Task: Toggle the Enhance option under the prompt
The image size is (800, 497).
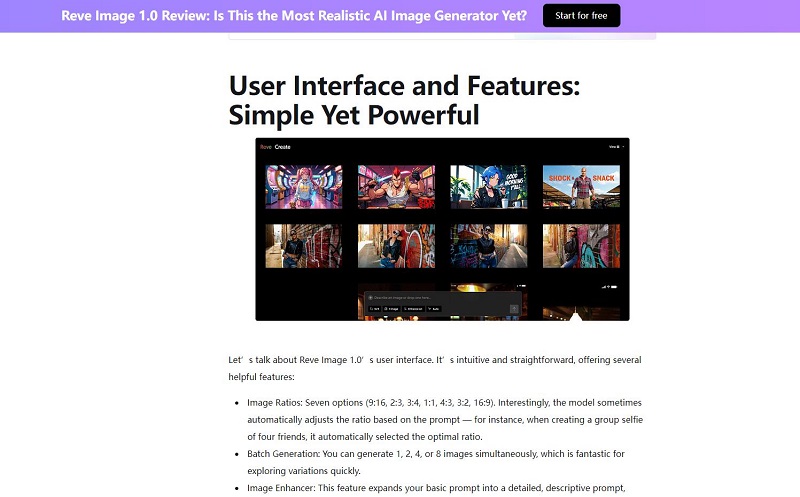Action: pyautogui.click(x=411, y=309)
